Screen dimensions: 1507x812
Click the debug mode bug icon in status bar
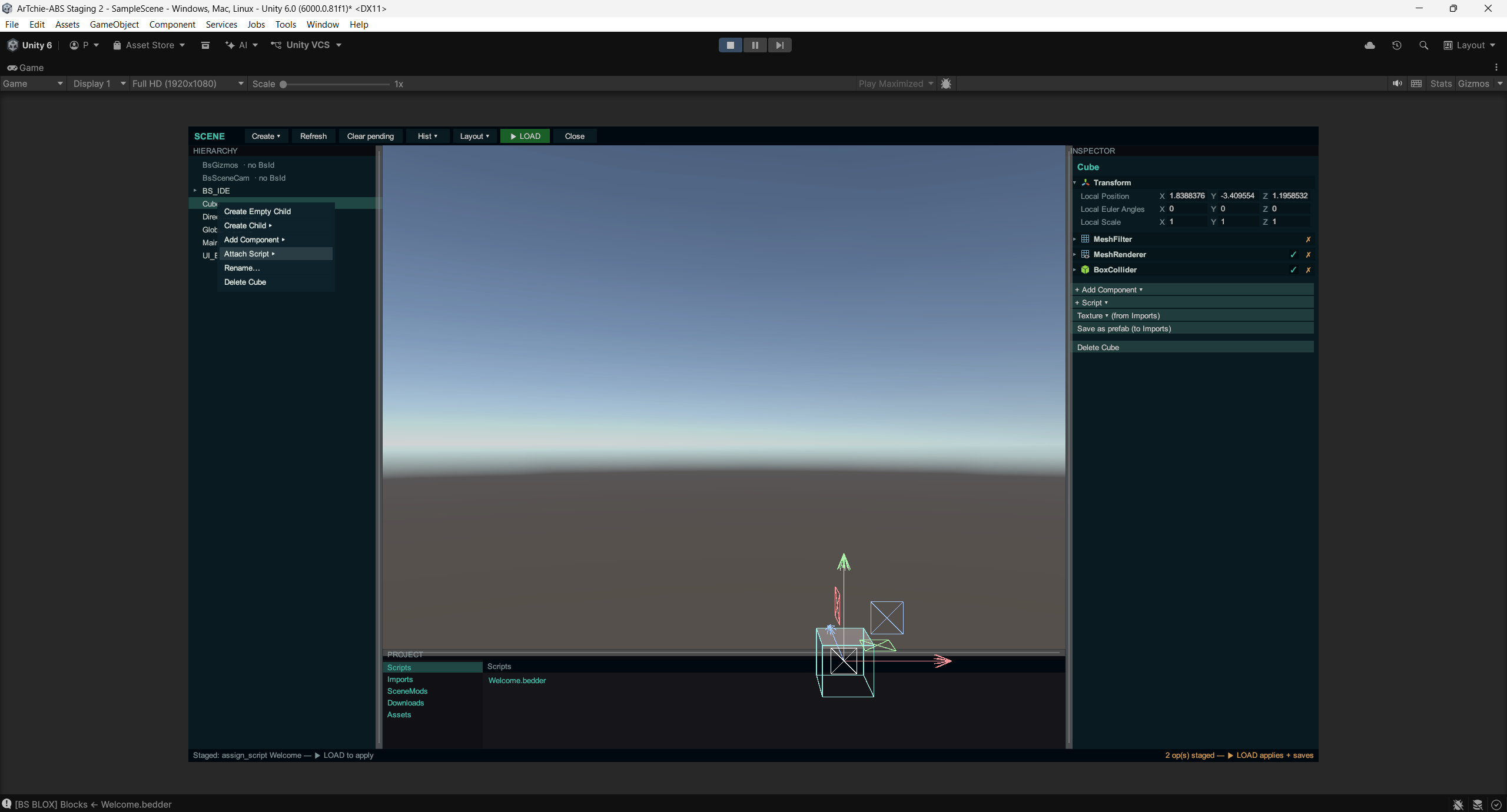[1458, 804]
